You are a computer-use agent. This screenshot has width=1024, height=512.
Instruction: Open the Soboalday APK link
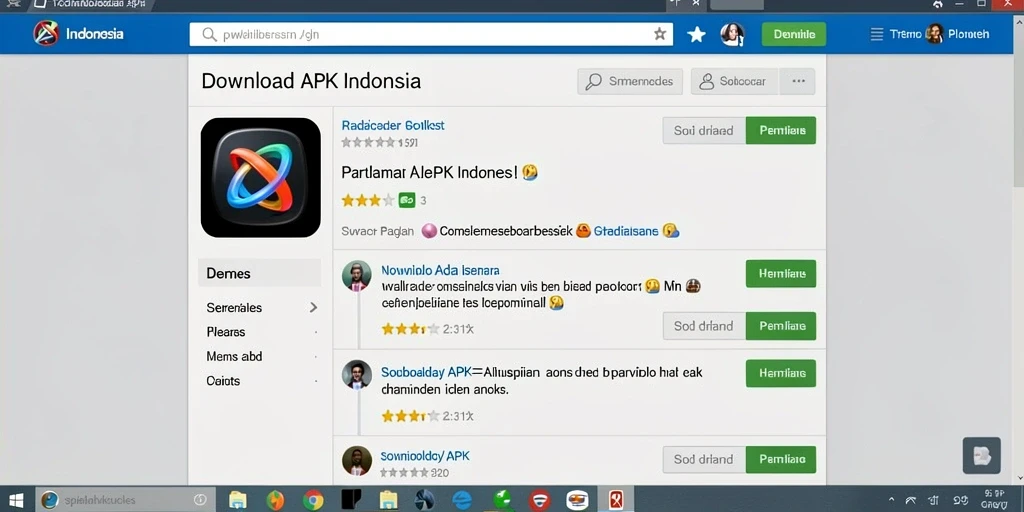click(x=426, y=373)
